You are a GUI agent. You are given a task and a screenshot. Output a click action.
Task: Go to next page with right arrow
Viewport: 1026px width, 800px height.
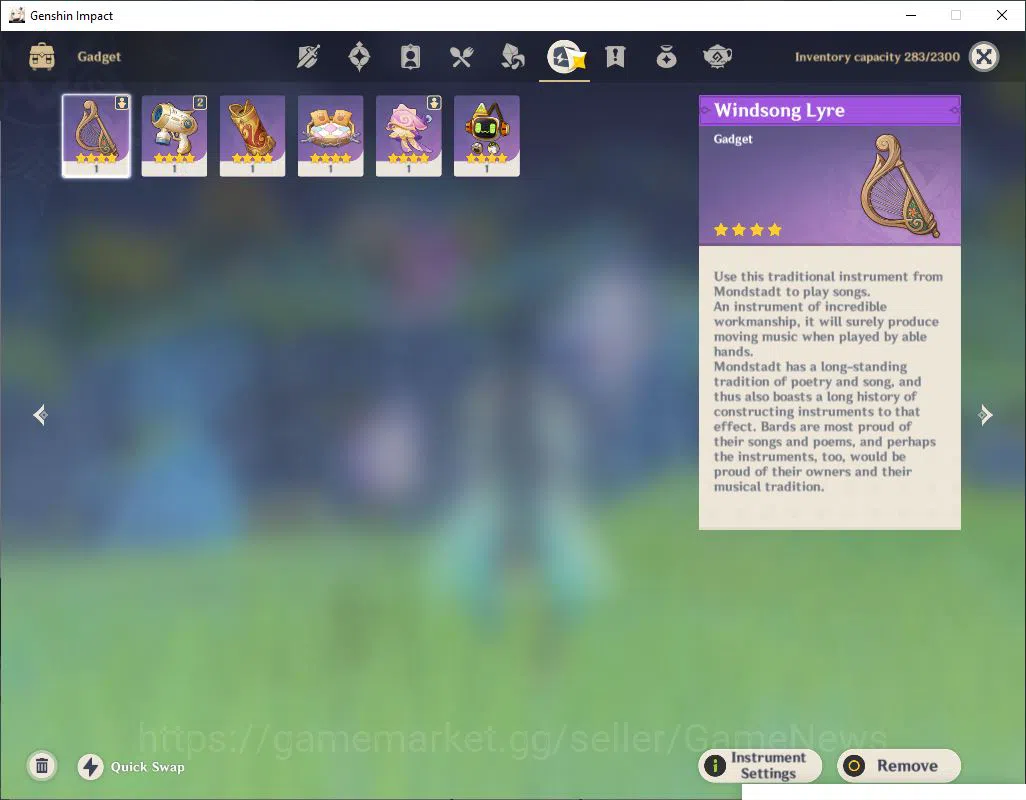click(x=985, y=415)
